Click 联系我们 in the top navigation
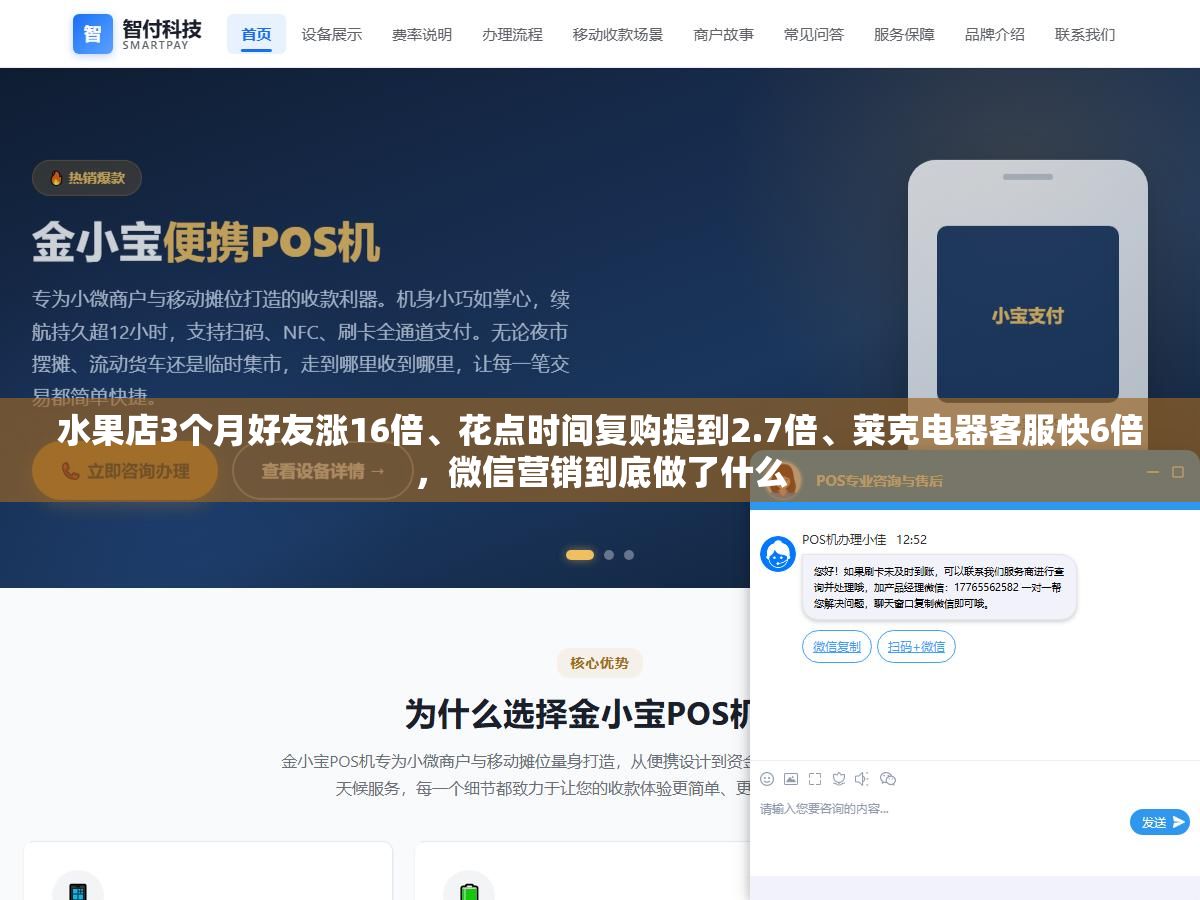 1085,34
